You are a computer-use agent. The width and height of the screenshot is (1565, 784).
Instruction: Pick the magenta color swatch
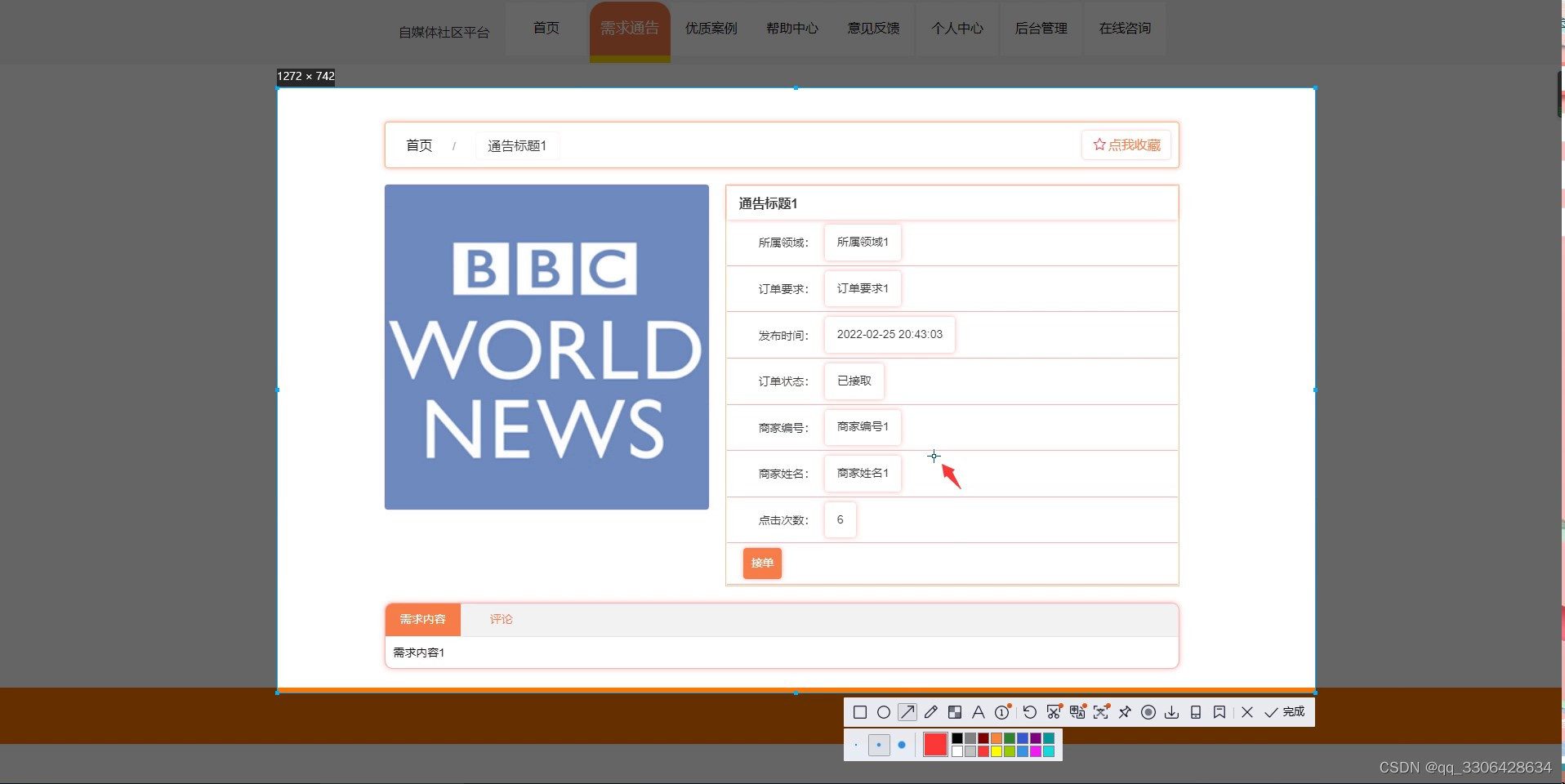pos(1036,751)
